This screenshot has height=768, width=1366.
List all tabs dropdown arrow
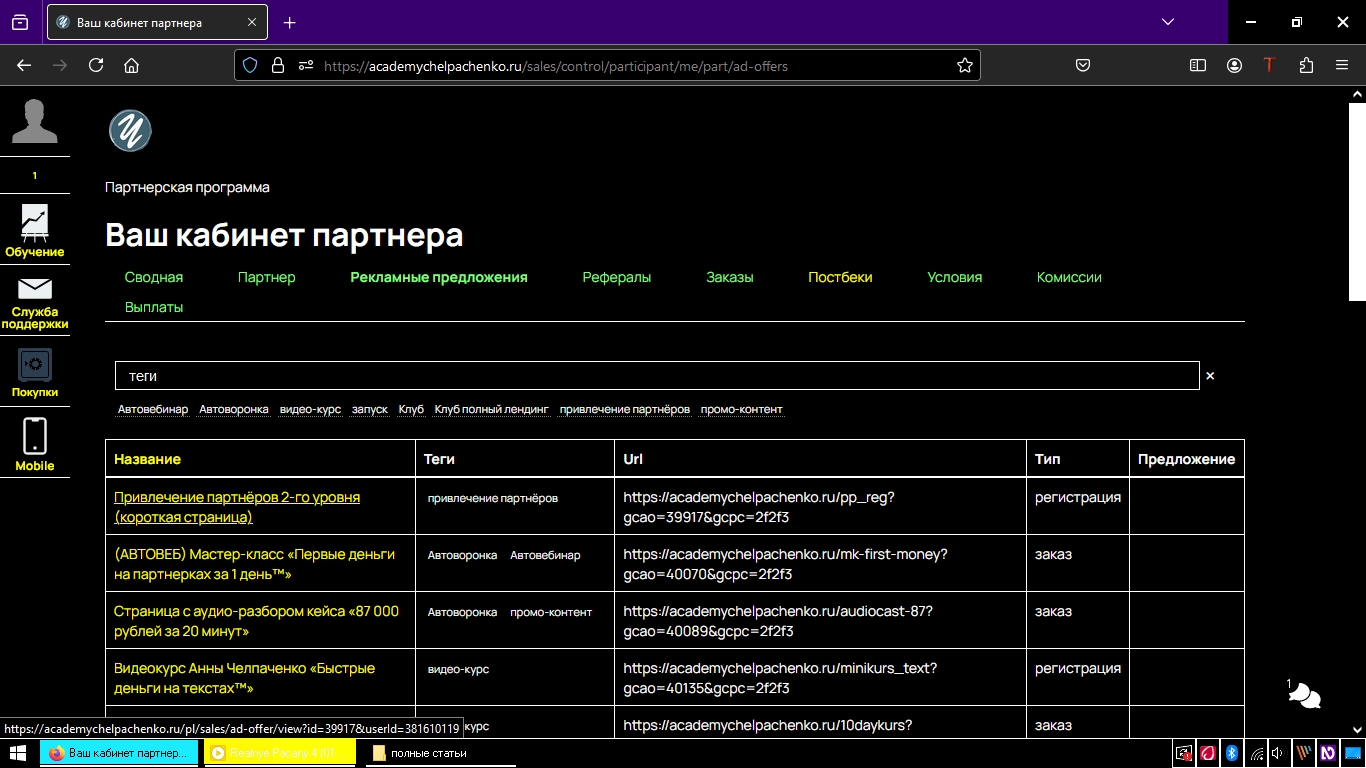(x=1167, y=22)
